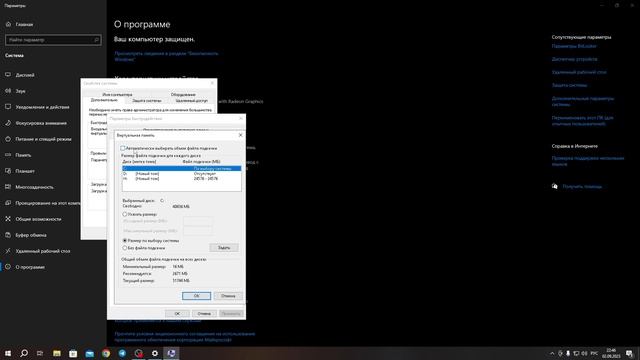Open the Удаленный рабочий стол related link
The width and height of the screenshot is (640, 360).
pyautogui.click(x=579, y=72)
